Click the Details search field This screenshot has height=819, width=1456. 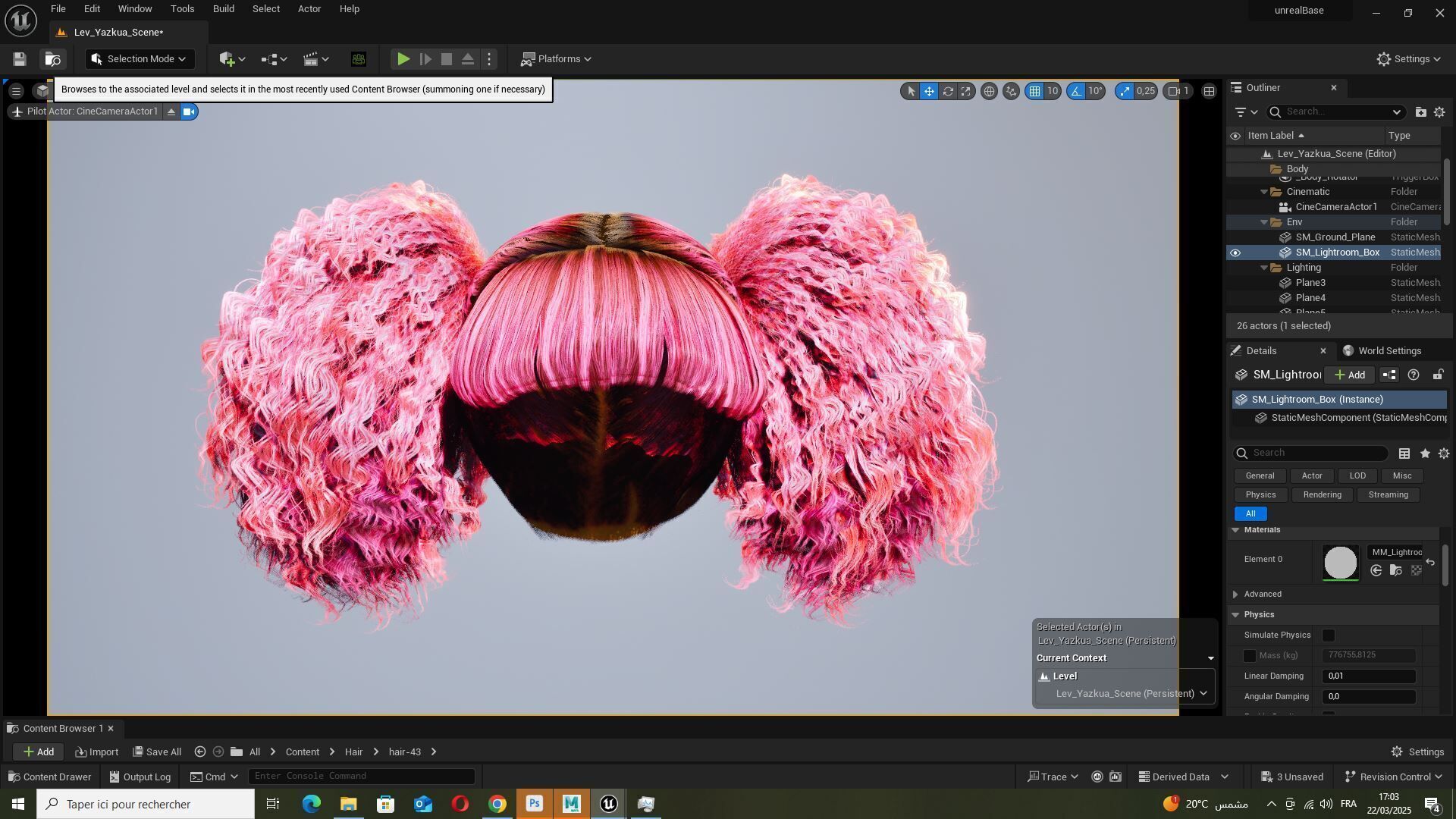click(x=1310, y=453)
